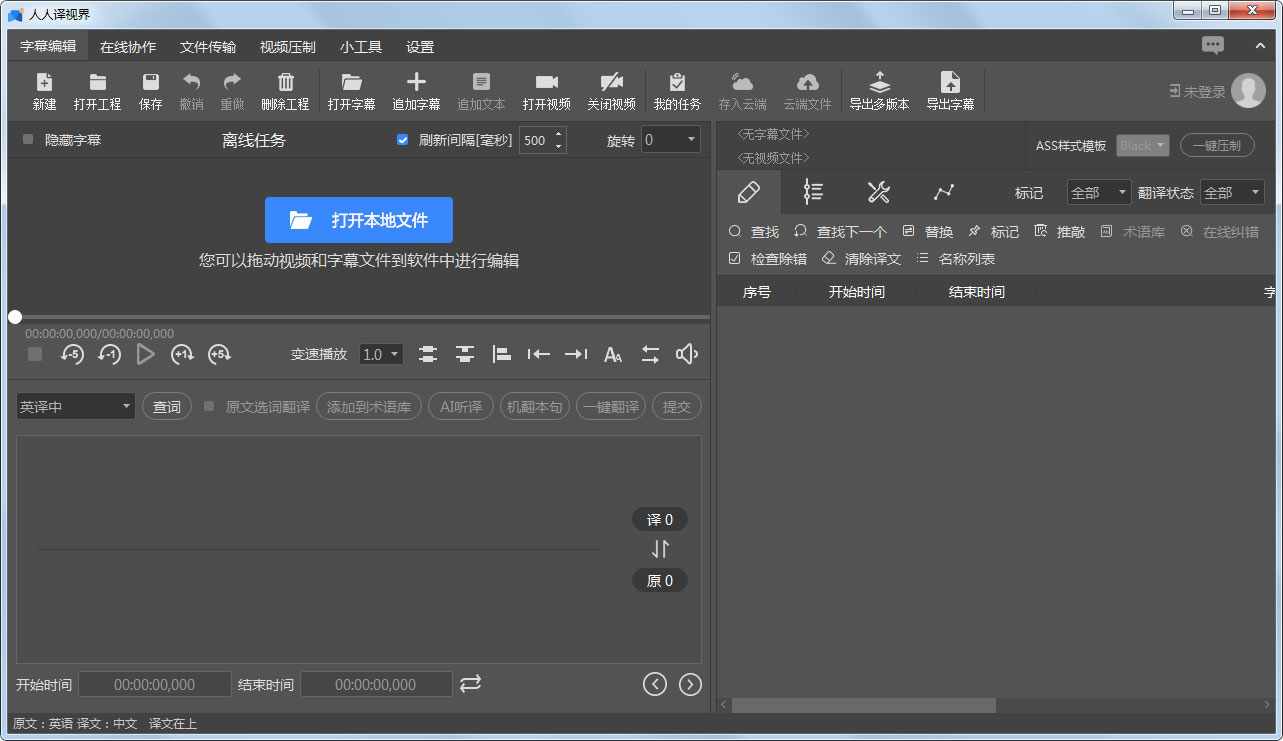Play the video

tap(146, 354)
